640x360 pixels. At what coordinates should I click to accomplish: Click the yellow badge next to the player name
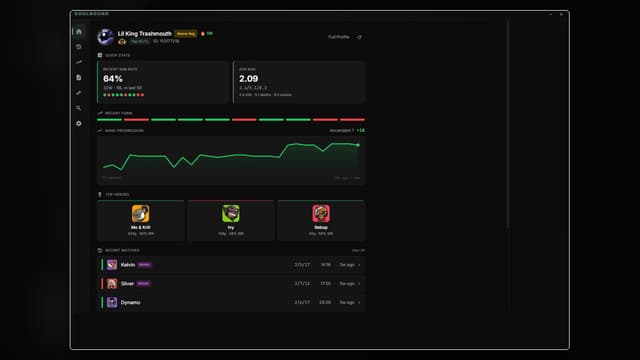click(186, 34)
